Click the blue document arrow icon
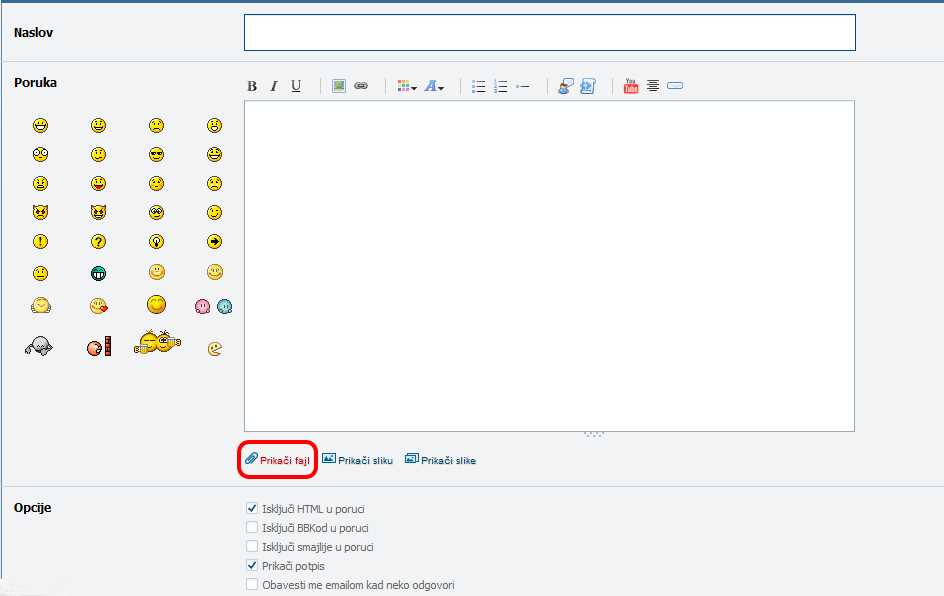Screen dimensions: 944x596 point(588,86)
